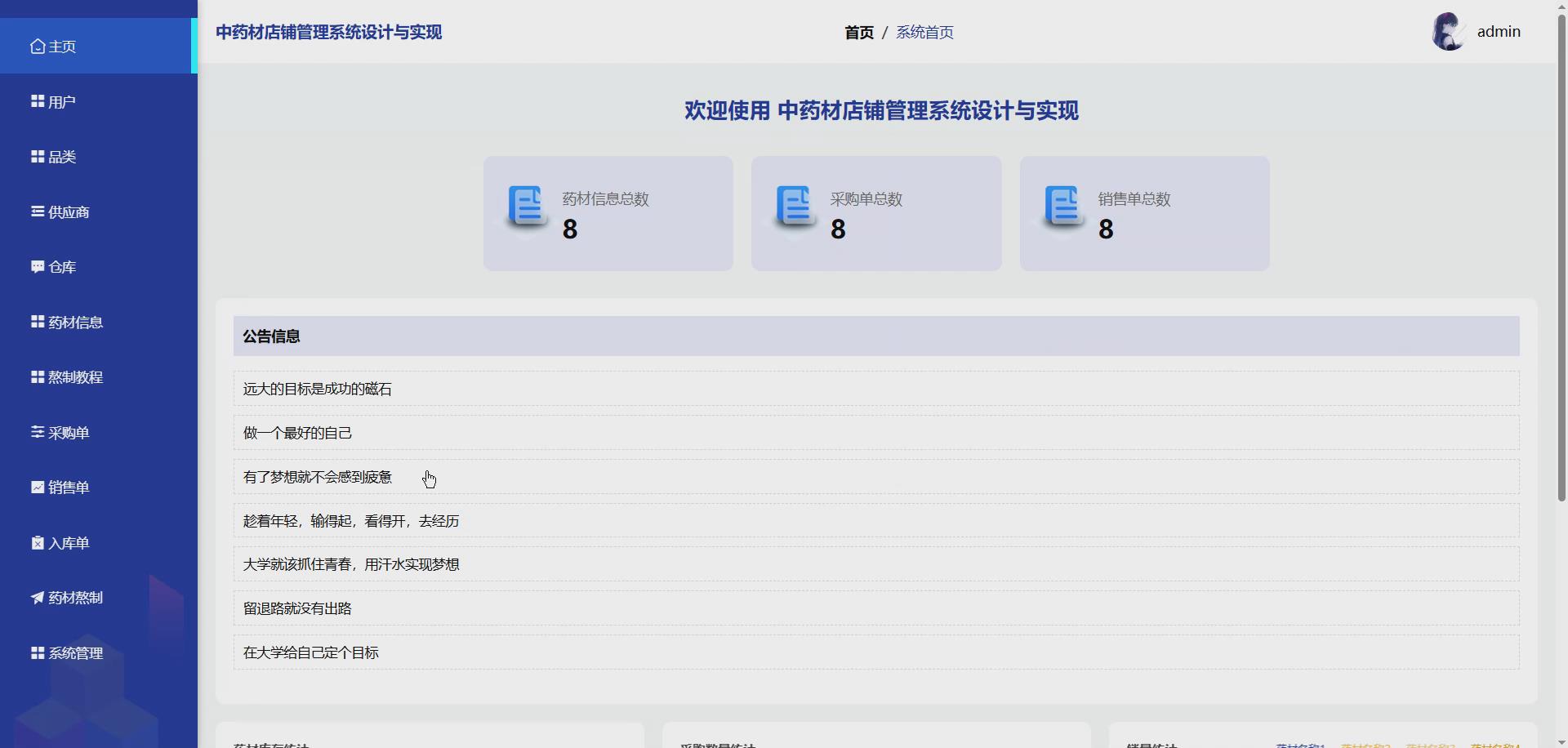Open announcement 大学就该抓住青春，用汗水实现梦想
This screenshot has height=748, width=1568.
click(x=876, y=564)
